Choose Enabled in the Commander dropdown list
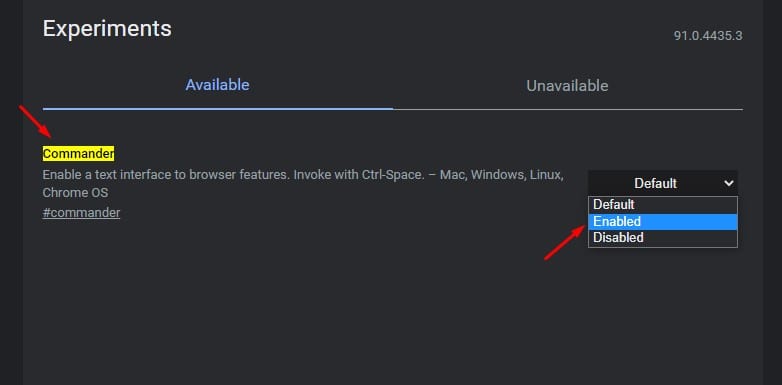This screenshot has width=782, height=385. tap(663, 221)
